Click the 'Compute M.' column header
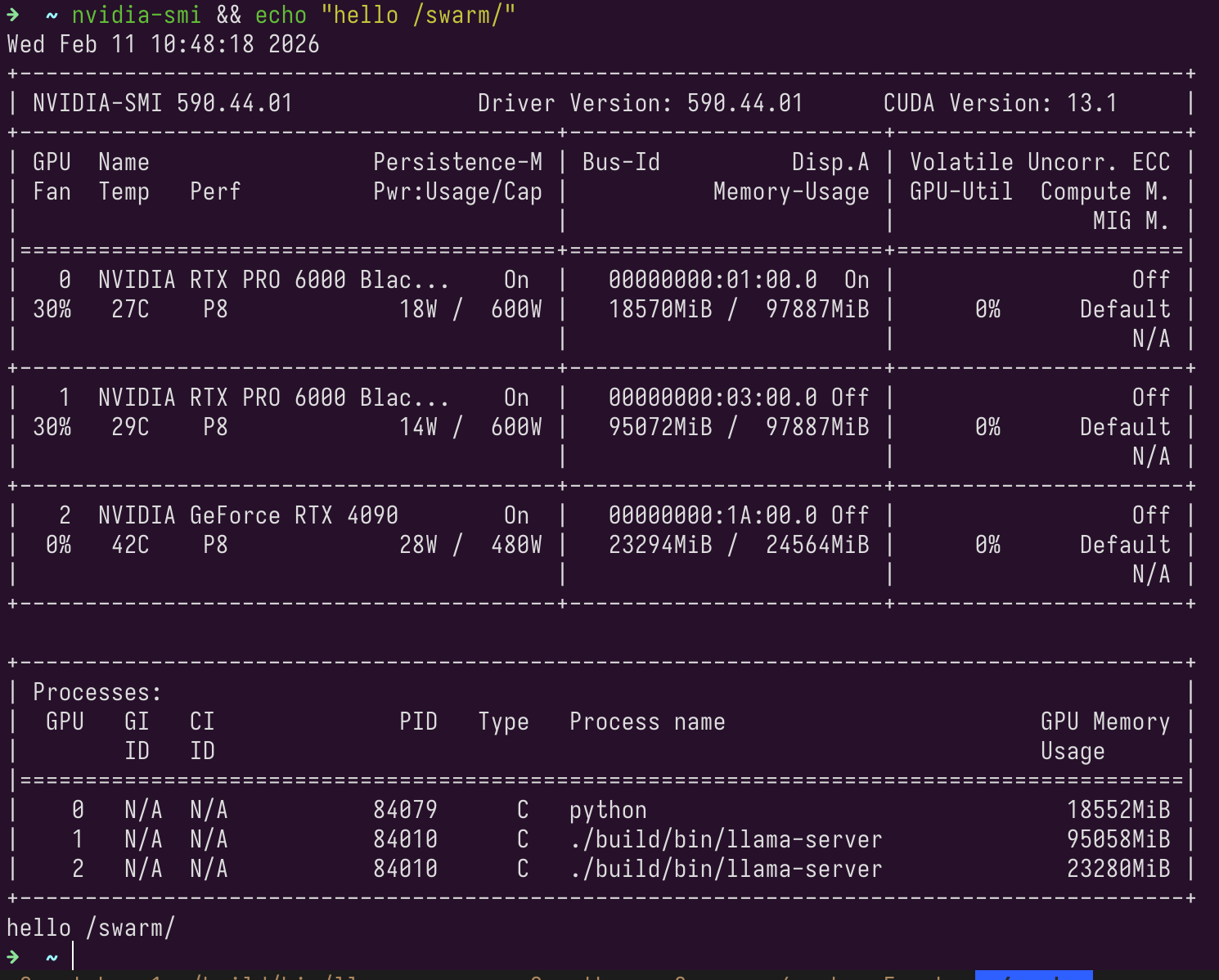This screenshot has height=980, width=1219. pos(1105,191)
